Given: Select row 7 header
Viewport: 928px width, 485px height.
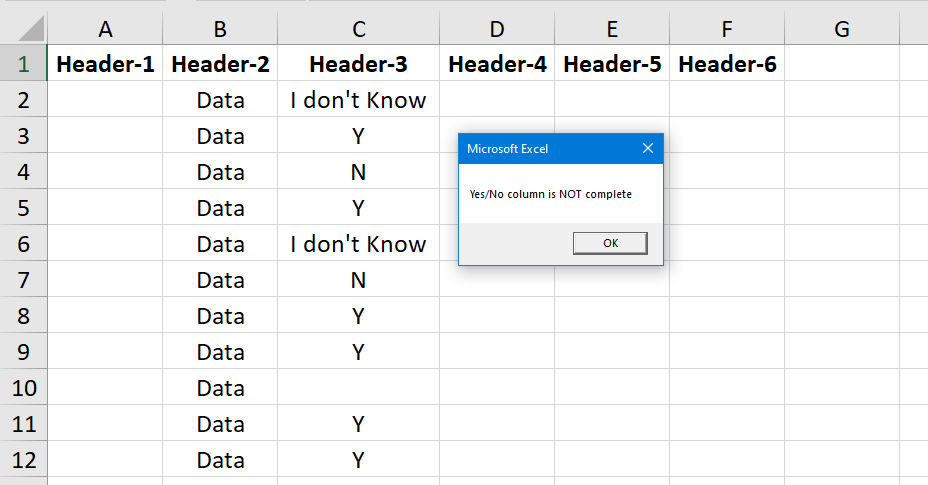Looking at the screenshot, I should tap(24, 280).
